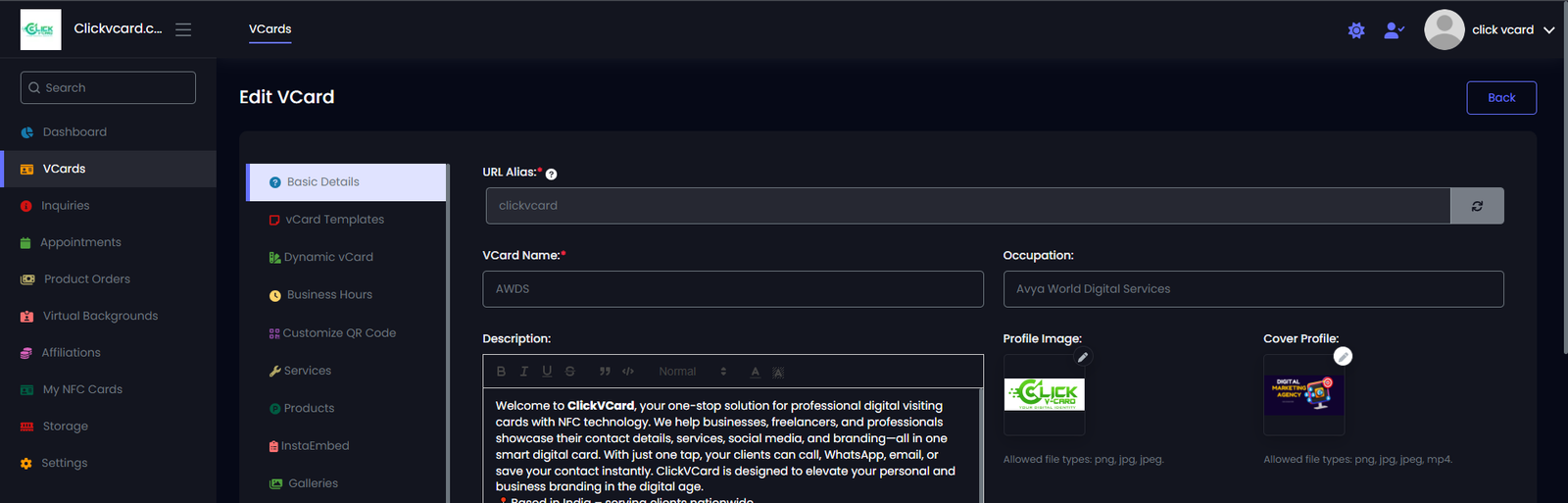Edit the cover profile with pencil icon
The height and width of the screenshot is (503, 1568).
1344,357
